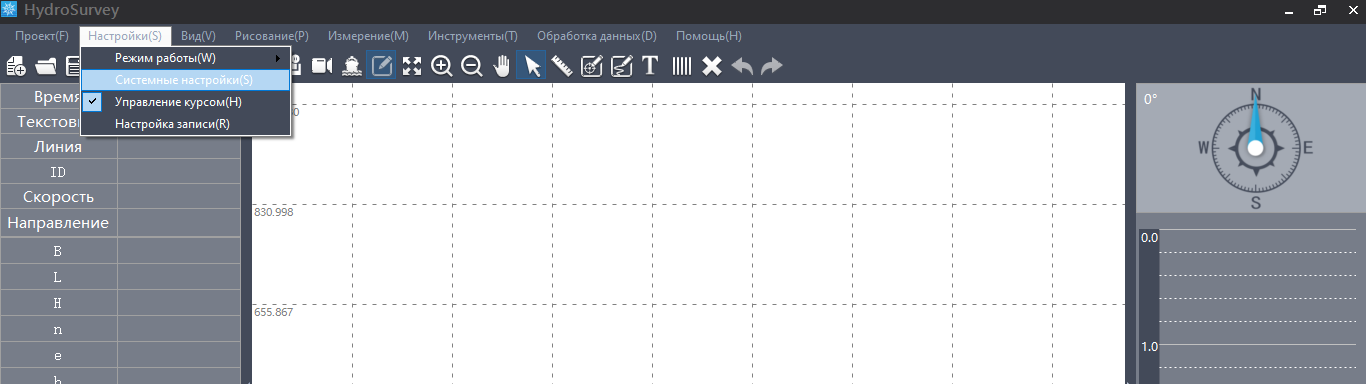This screenshot has width=1366, height=384.
Task: Click the video camera icon
Action: click(322, 66)
